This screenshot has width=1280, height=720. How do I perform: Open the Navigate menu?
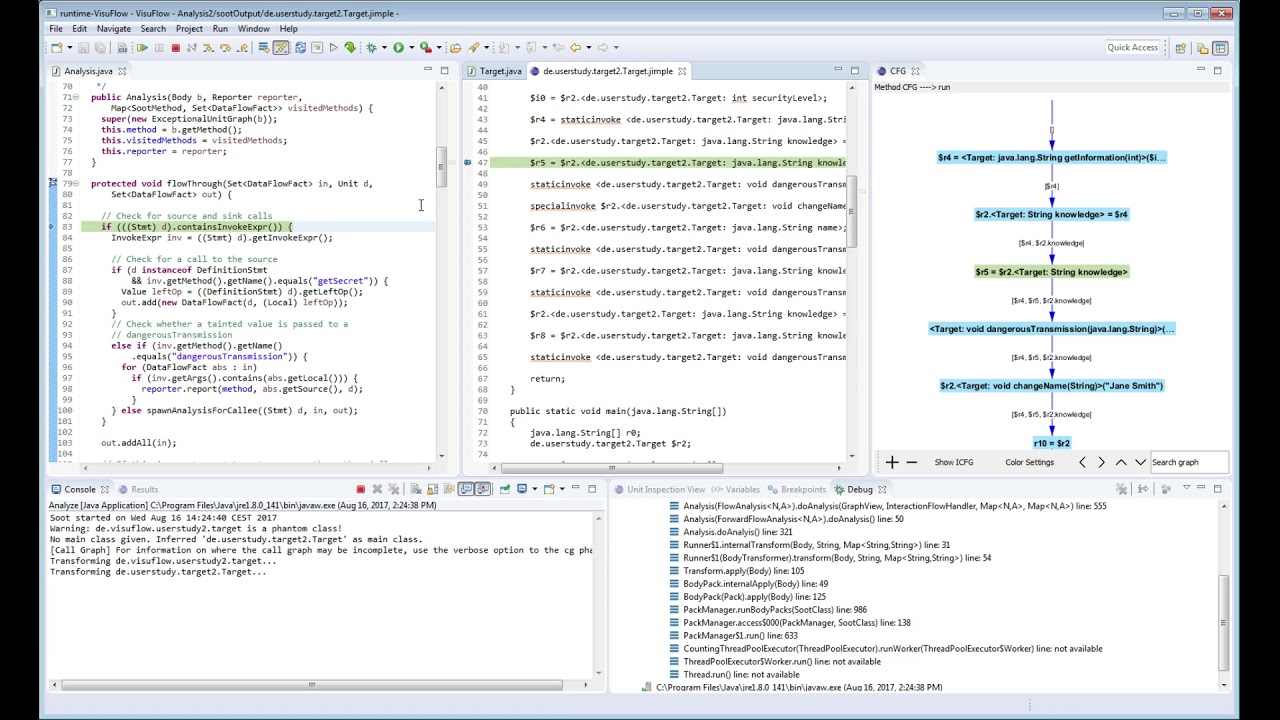tap(113, 29)
